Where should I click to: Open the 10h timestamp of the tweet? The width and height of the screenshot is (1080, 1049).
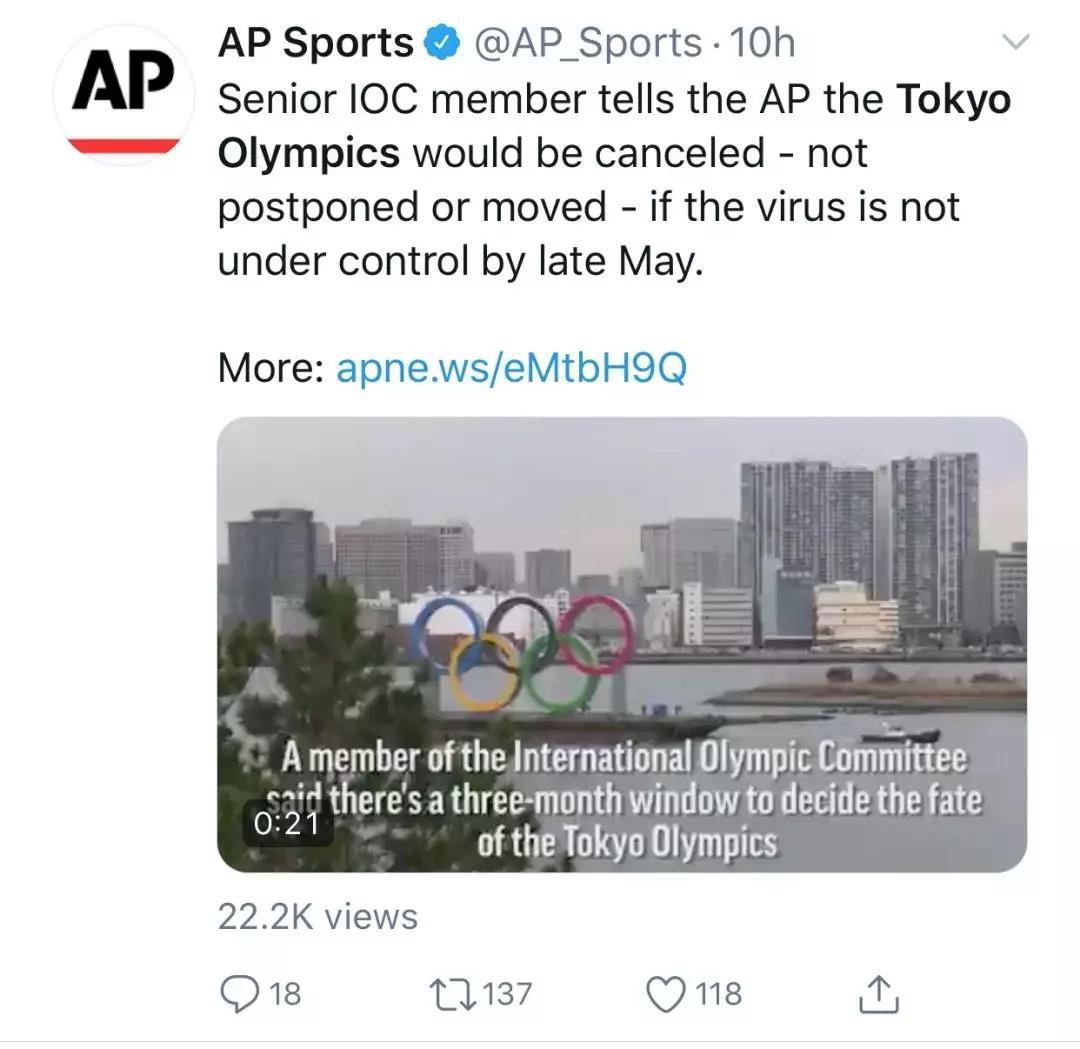coord(762,43)
